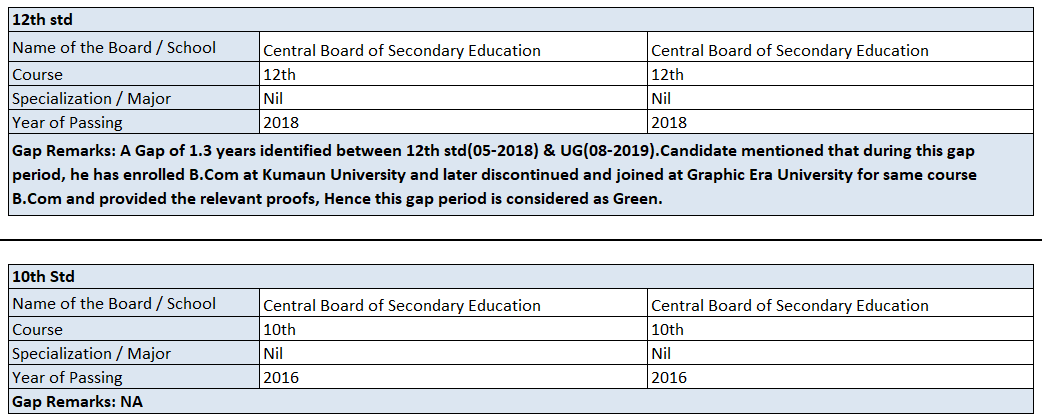This screenshot has height=417, width=1042.
Task: Click the right-column "10th" course value
Action: tap(667, 329)
